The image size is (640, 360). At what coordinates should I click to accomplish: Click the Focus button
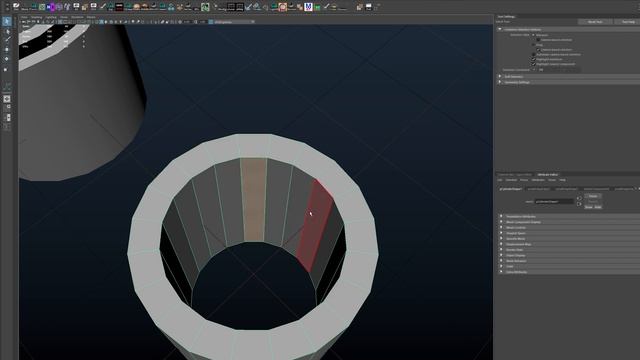pyautogui.click(x=593, y=196)
